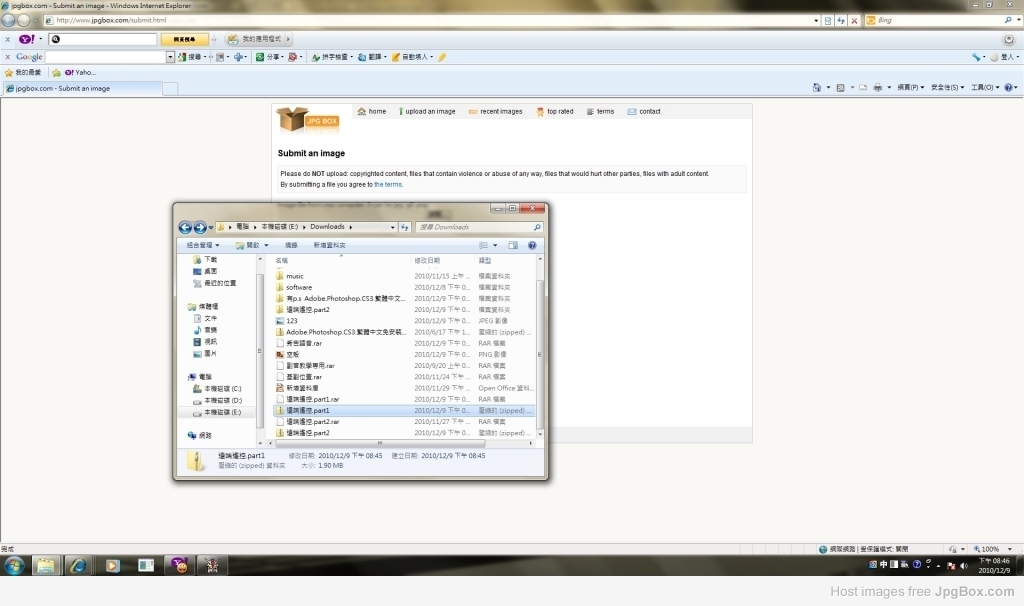Open the view mode dropdown arrow in Explorer
1024x606 pixels.
pos(495,246)
